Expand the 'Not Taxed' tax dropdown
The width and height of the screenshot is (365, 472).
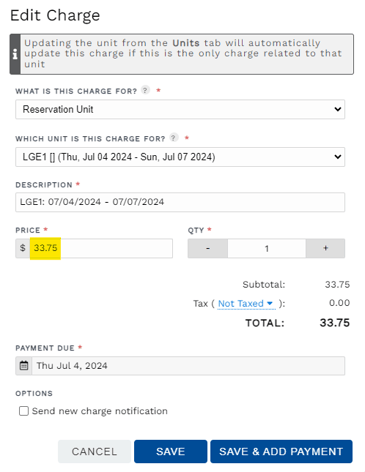(x=246, y=304)
